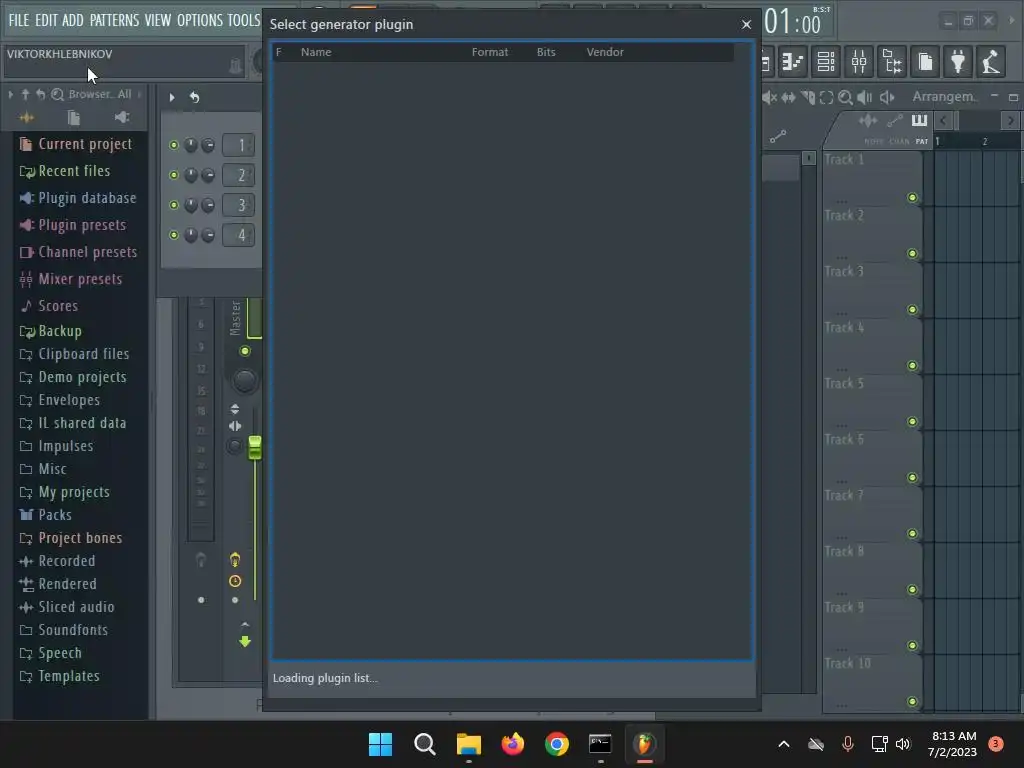This screenshot has height=768, width=1024.
Task: Select the select tool dashed square icon
Action: click(x=826, y=97)
